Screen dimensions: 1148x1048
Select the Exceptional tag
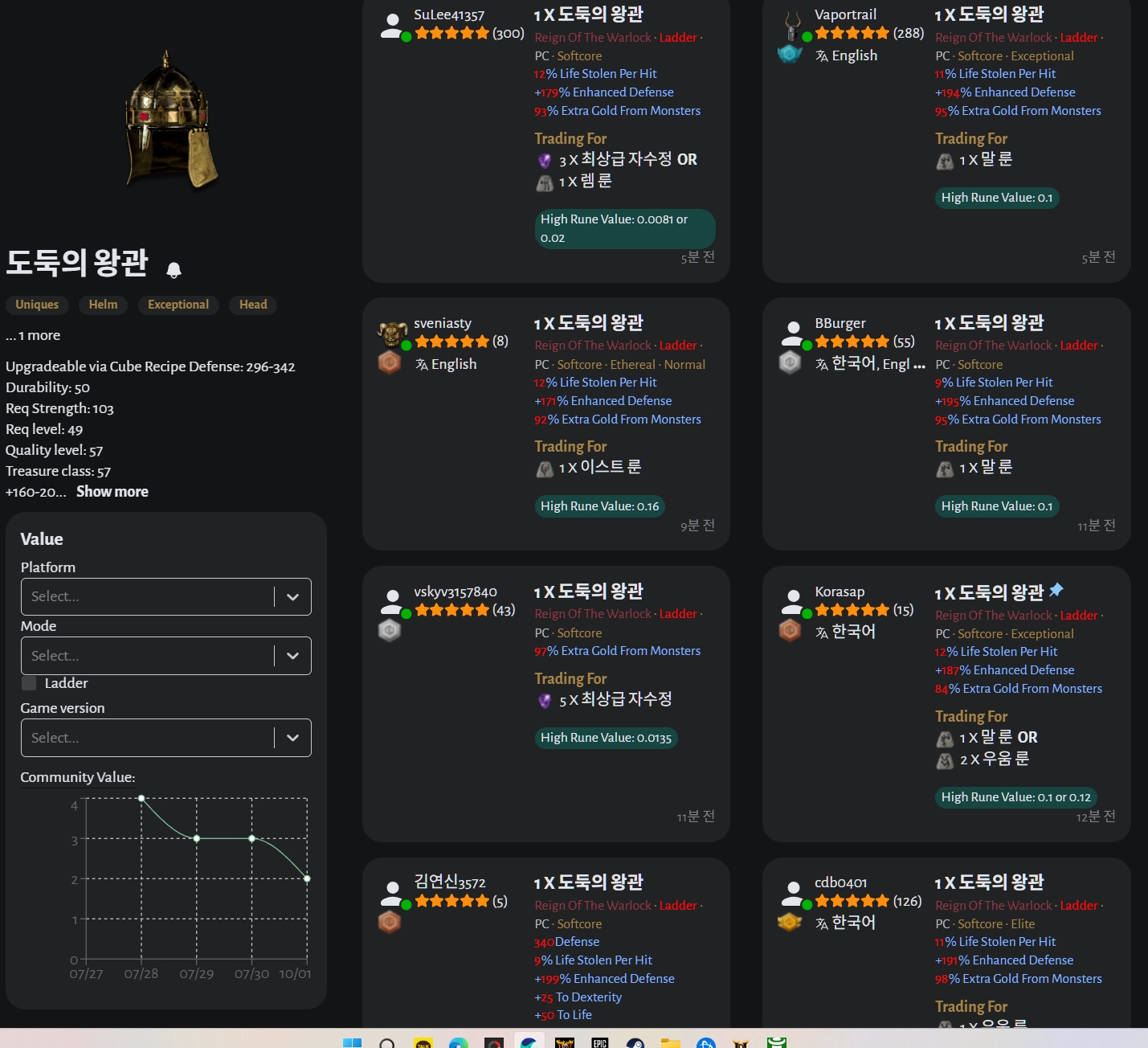178,305
